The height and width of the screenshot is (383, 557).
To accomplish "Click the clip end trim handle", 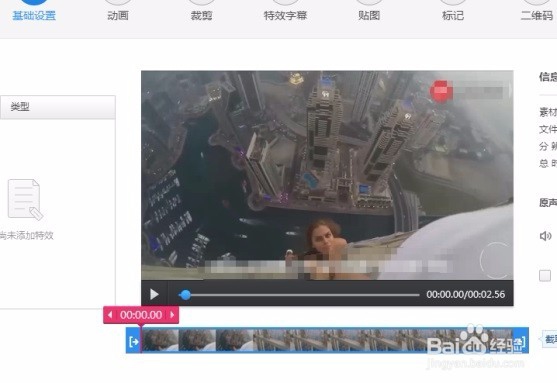I will [521, 341].
